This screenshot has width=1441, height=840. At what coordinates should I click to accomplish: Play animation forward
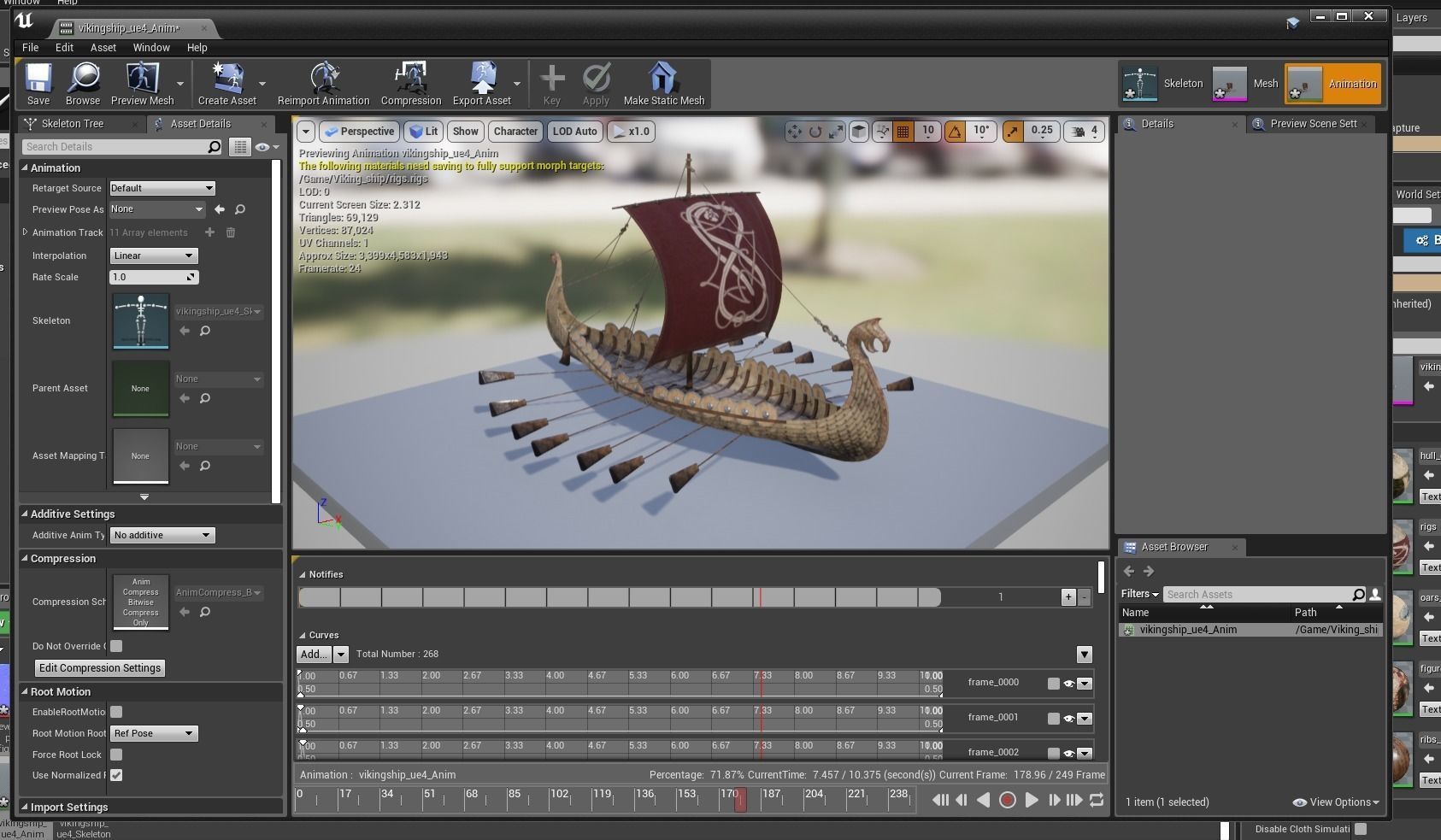pos(1032,800)
